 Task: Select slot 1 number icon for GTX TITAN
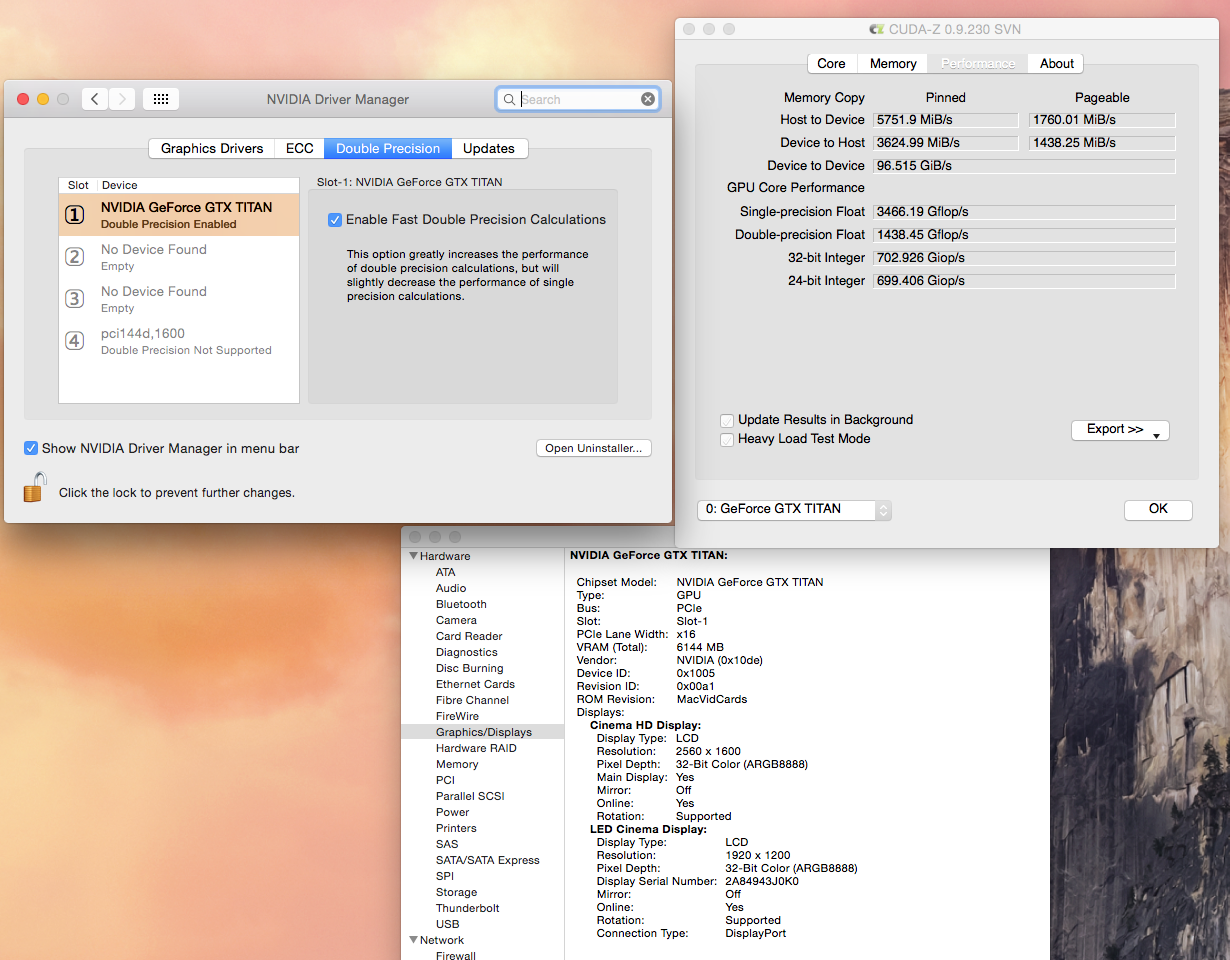point(75,215)
